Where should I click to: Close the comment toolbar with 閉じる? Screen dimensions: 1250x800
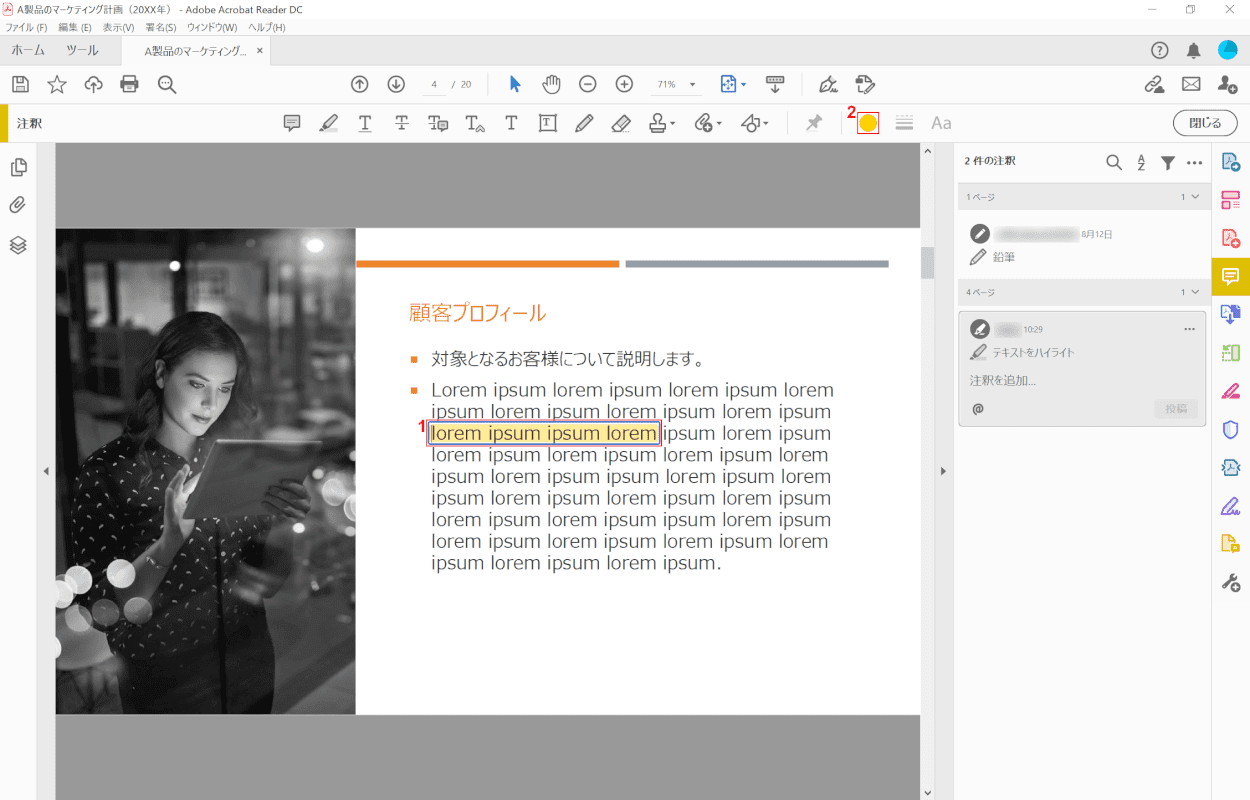coord(1204,123)
